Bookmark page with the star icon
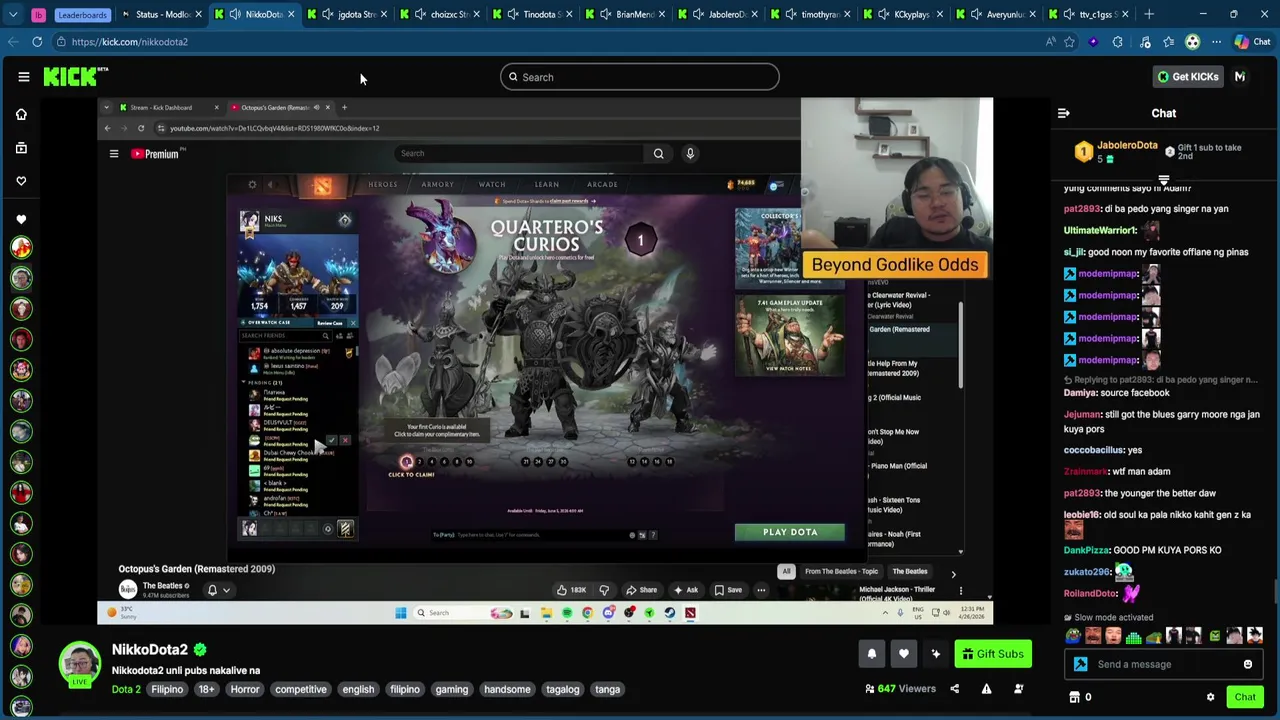The height and width of the screenshot is (720, 1280). click(x=1069, y=42)
